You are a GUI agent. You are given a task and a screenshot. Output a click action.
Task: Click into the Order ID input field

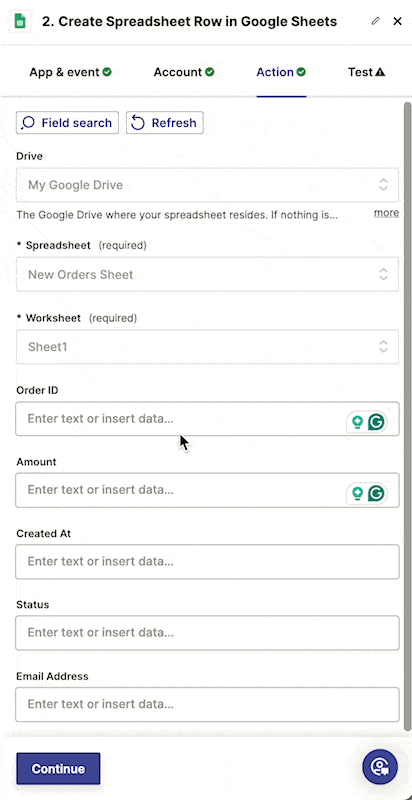coord(207,419)
